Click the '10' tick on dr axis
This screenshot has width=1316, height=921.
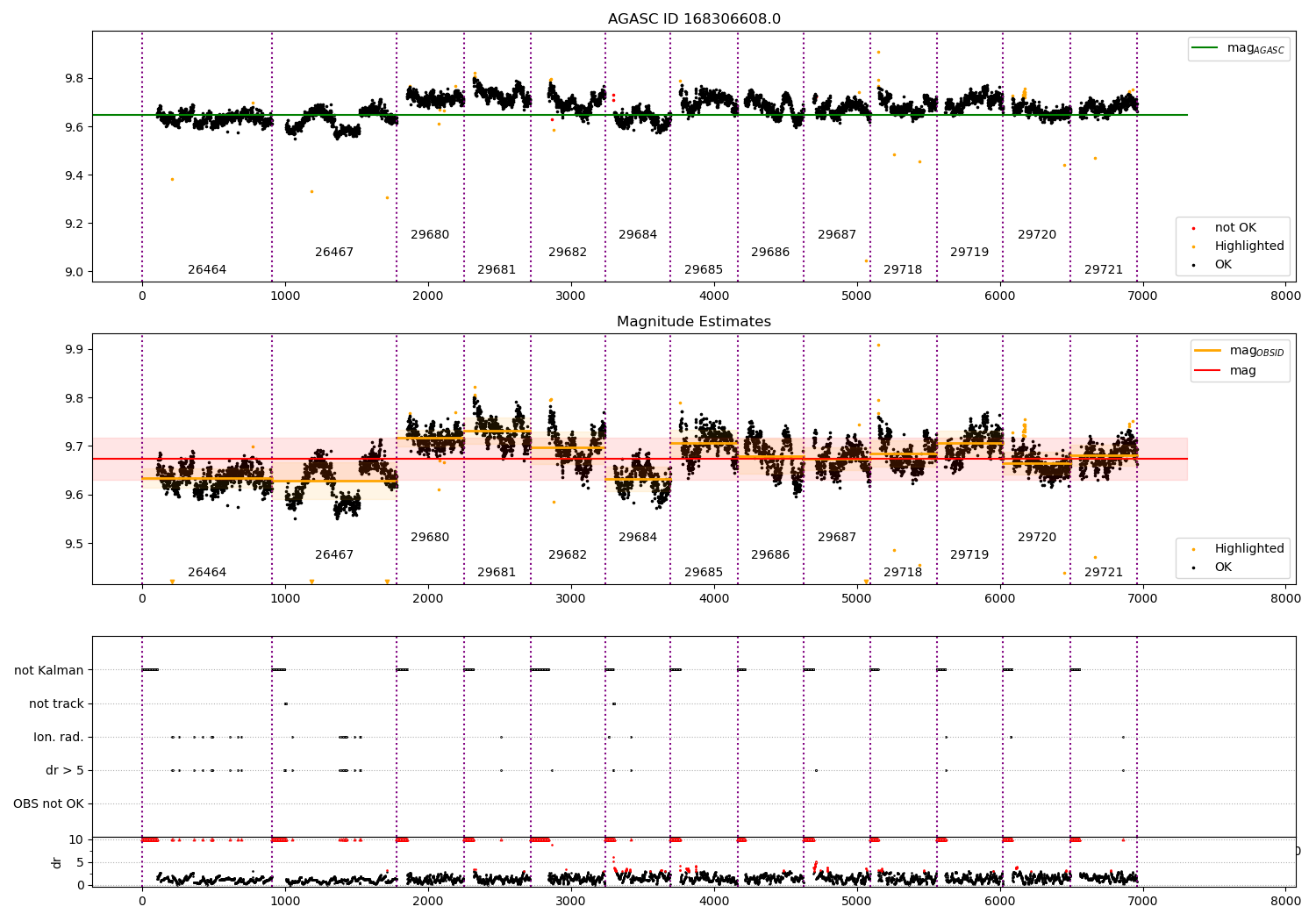tap(76, 839)
